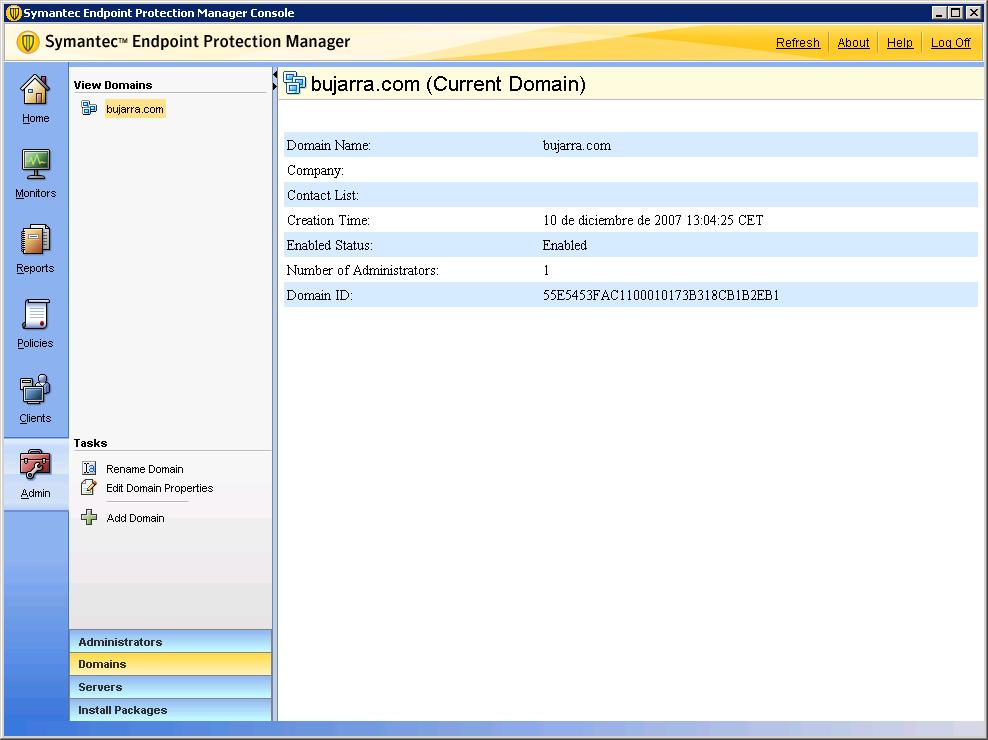Open the Policies scroll icon
The width and height of the screenshot is (988, 740).
(x=35, y=315)
